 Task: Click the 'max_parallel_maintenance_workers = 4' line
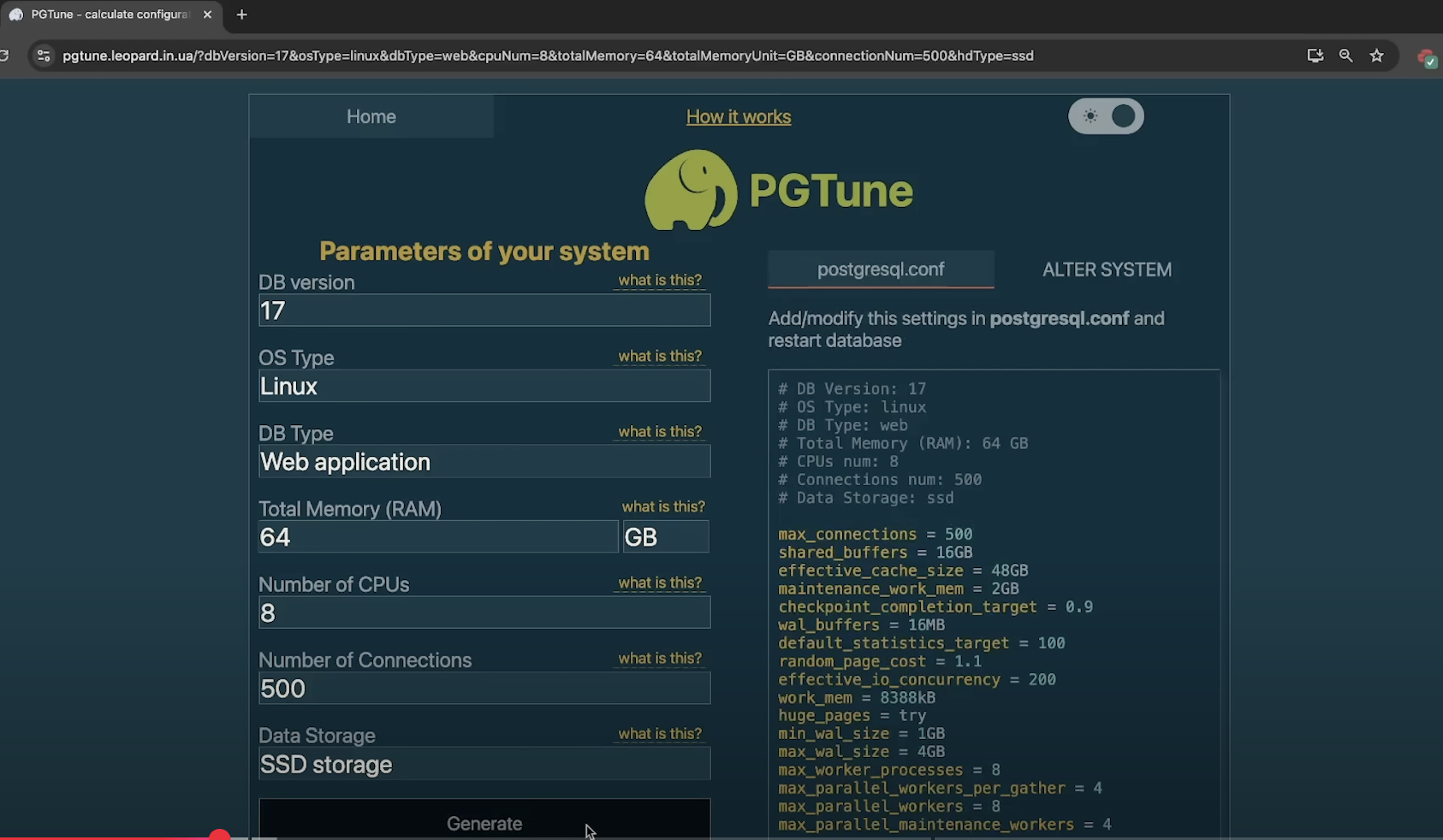click(x=945, y=825)
